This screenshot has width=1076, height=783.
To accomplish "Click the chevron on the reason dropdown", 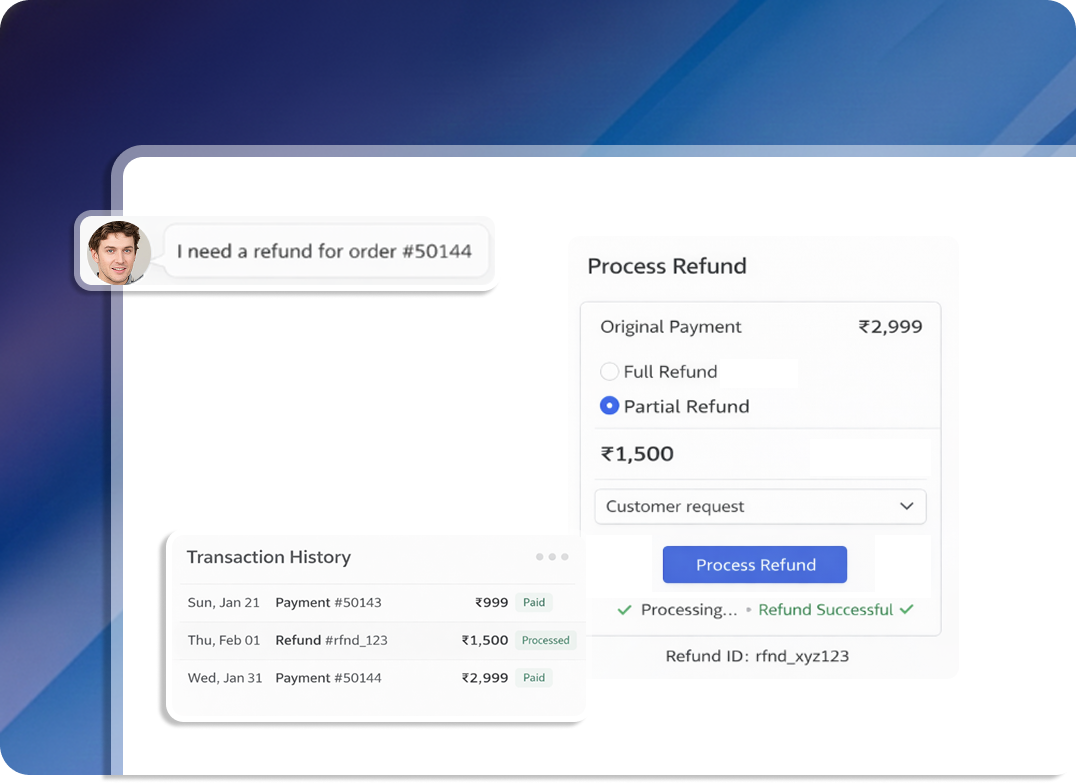I will click(x=907, y=506).
